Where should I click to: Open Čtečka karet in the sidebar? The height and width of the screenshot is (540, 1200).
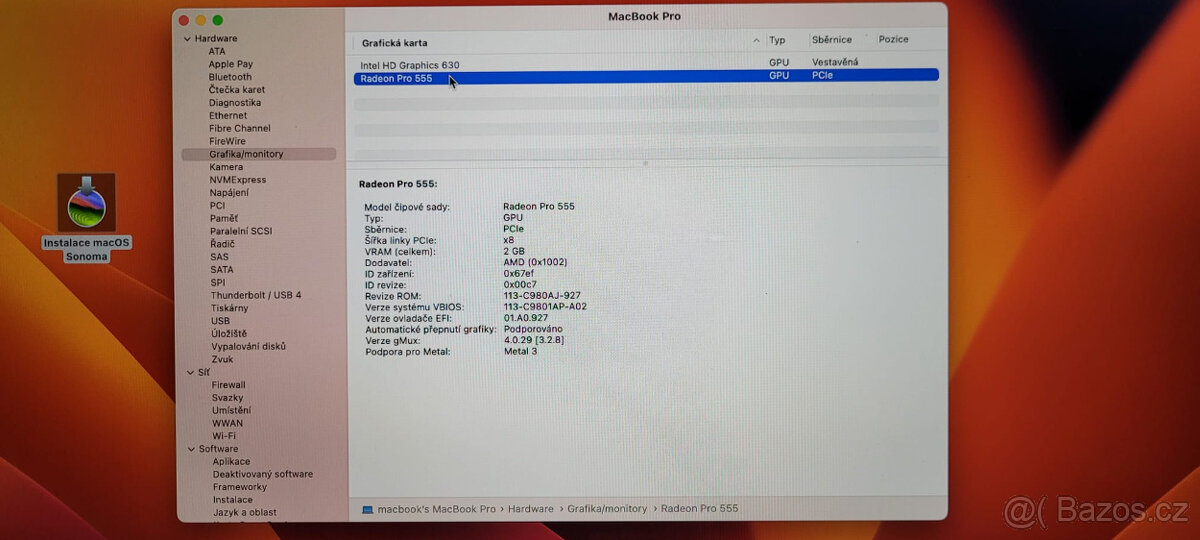pyautogui.click(x=237, y=90)
